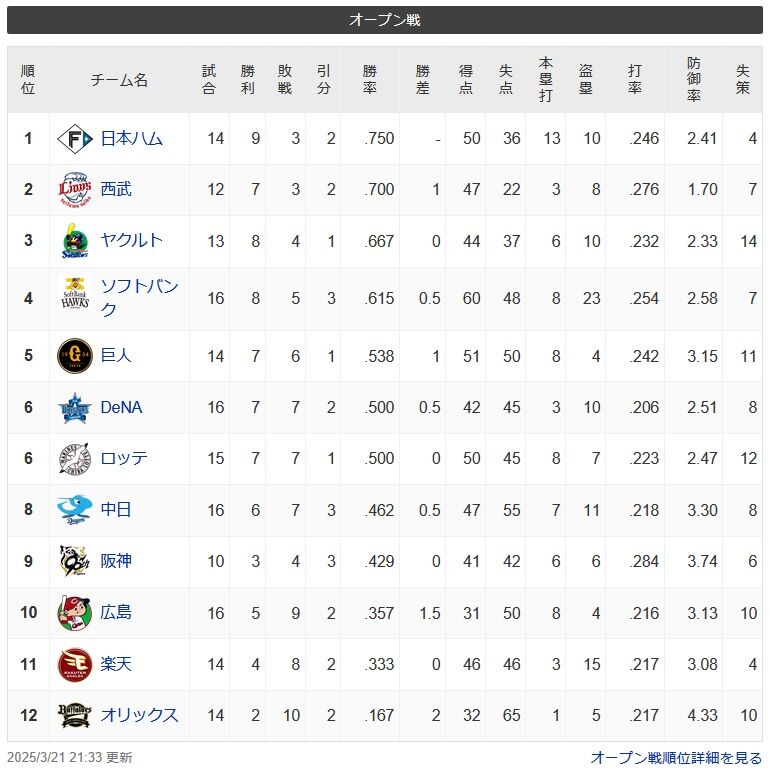Open the ソフトバンク team link
772x775 pixels.
click(139, 298)
